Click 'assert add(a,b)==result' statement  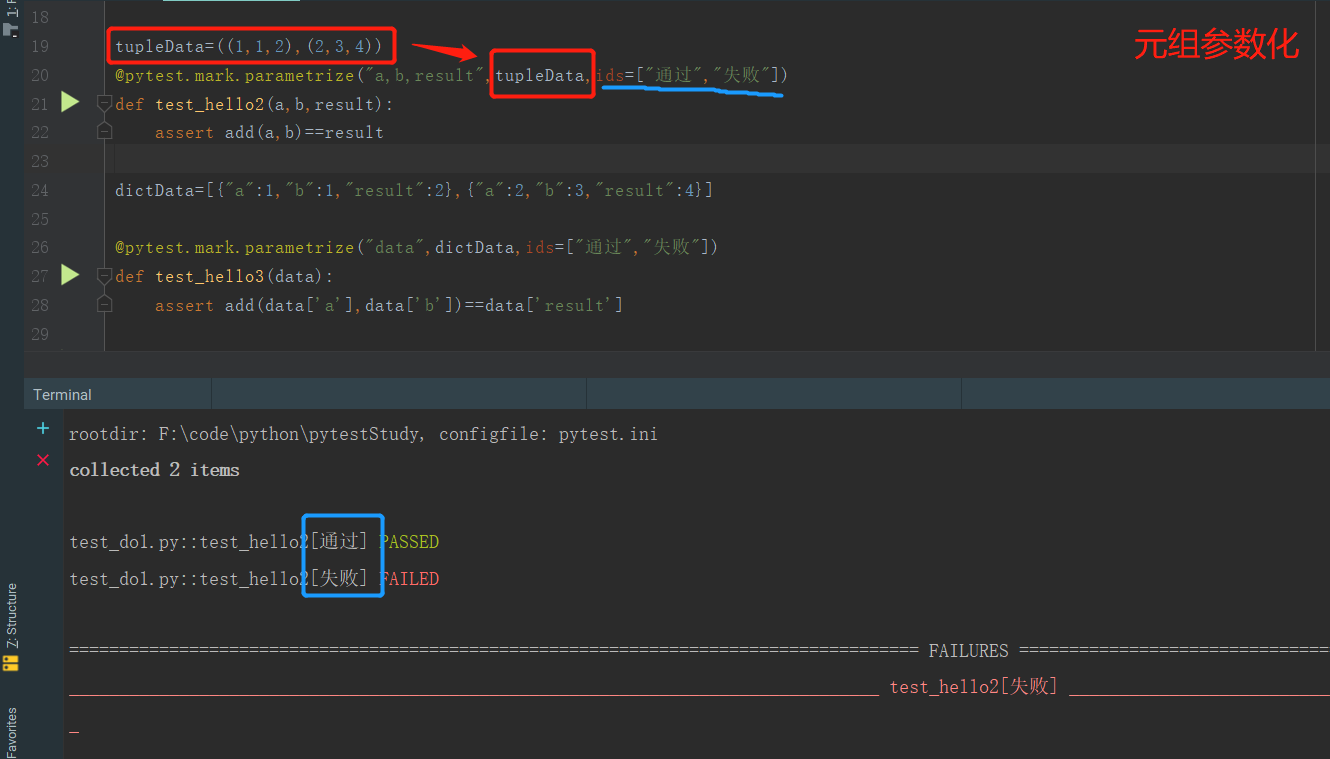pyautogui.click(x=269, y=132)
